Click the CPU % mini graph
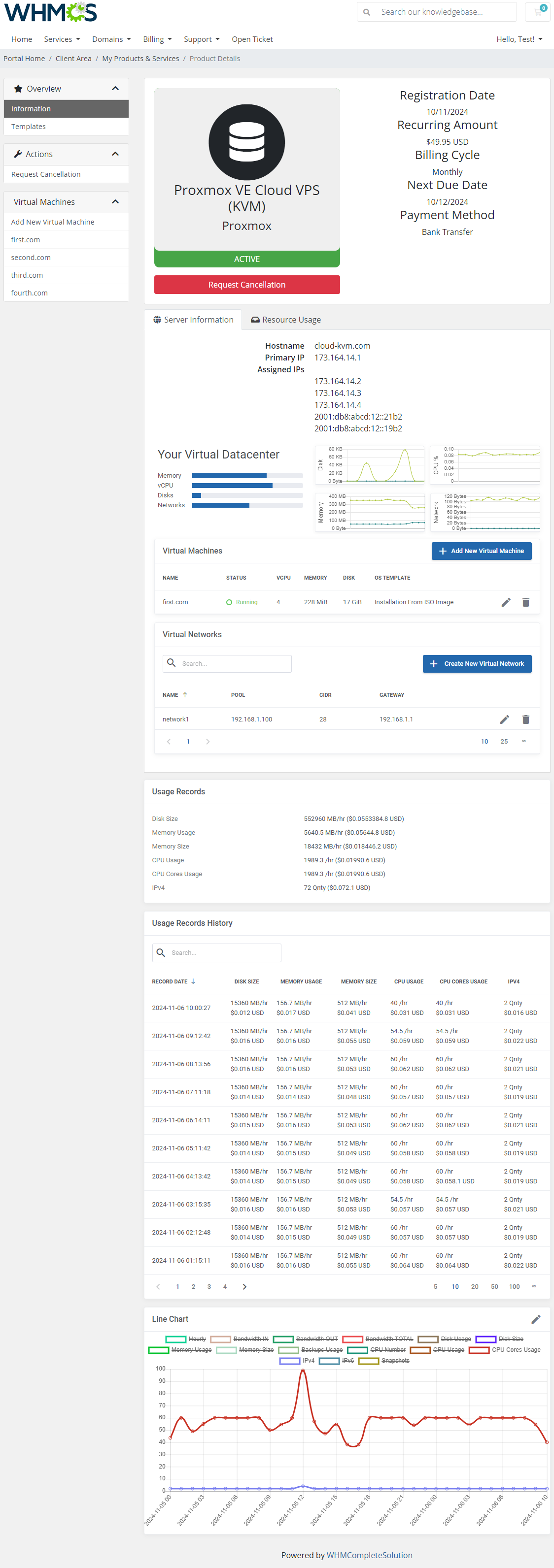 485,465
